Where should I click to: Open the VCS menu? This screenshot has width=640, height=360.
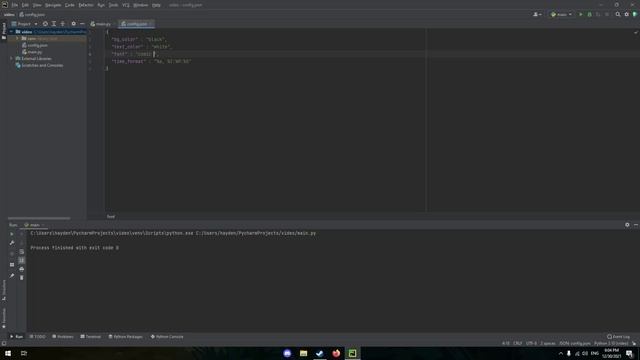tap(126, 5)
